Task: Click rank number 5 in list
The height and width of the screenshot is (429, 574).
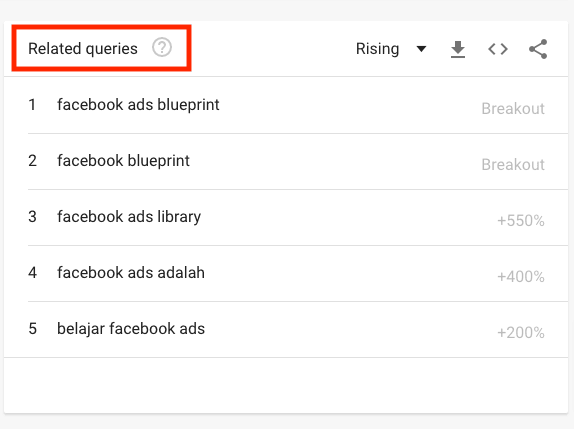Action: (x=33, y=328)
